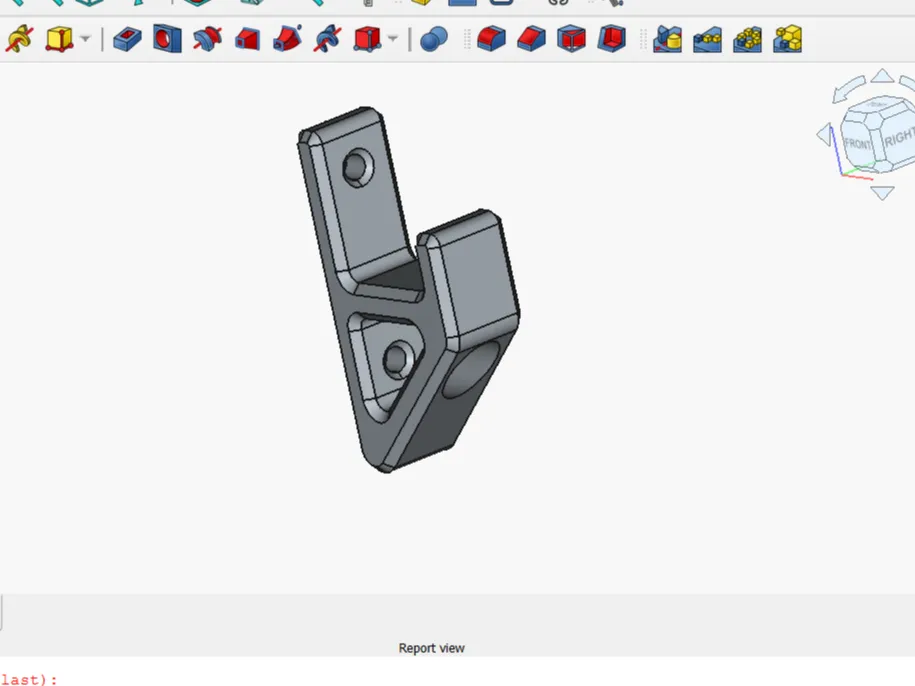Click navigation cube counterclockwise rotate arrow
Screen dimensions: 915x686
click(847, 89)
